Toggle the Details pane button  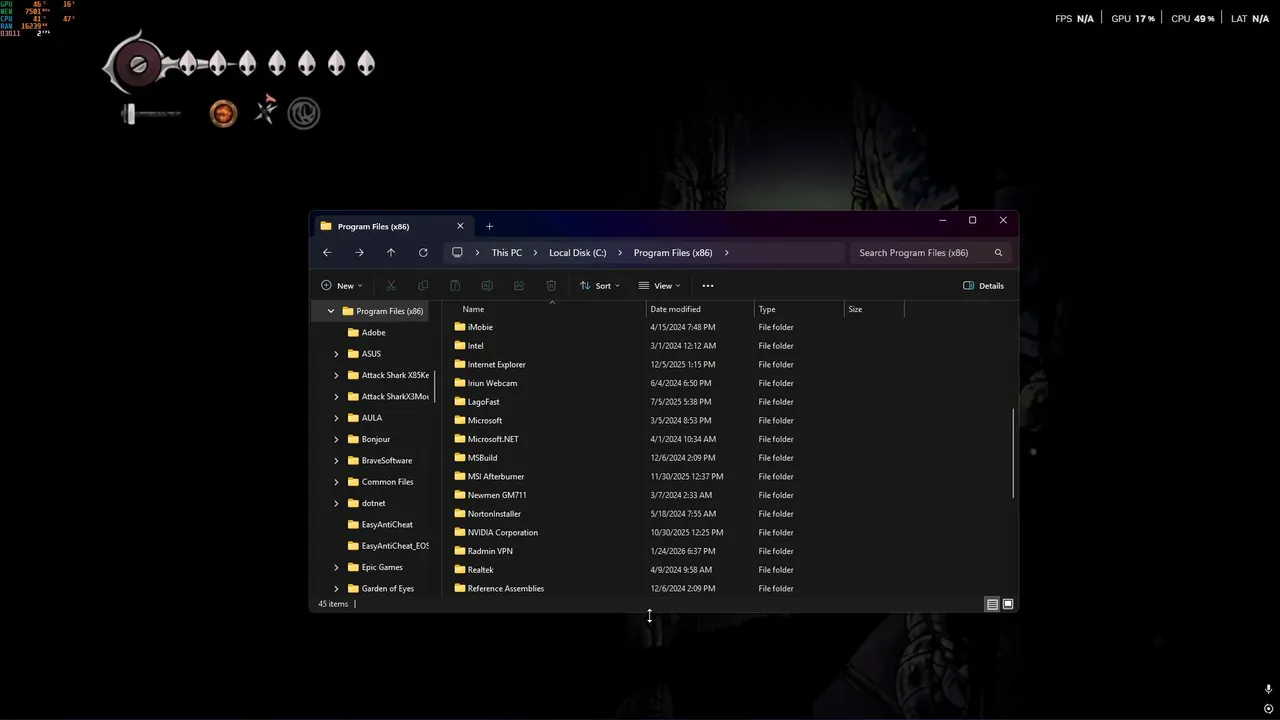coord(984,286)
